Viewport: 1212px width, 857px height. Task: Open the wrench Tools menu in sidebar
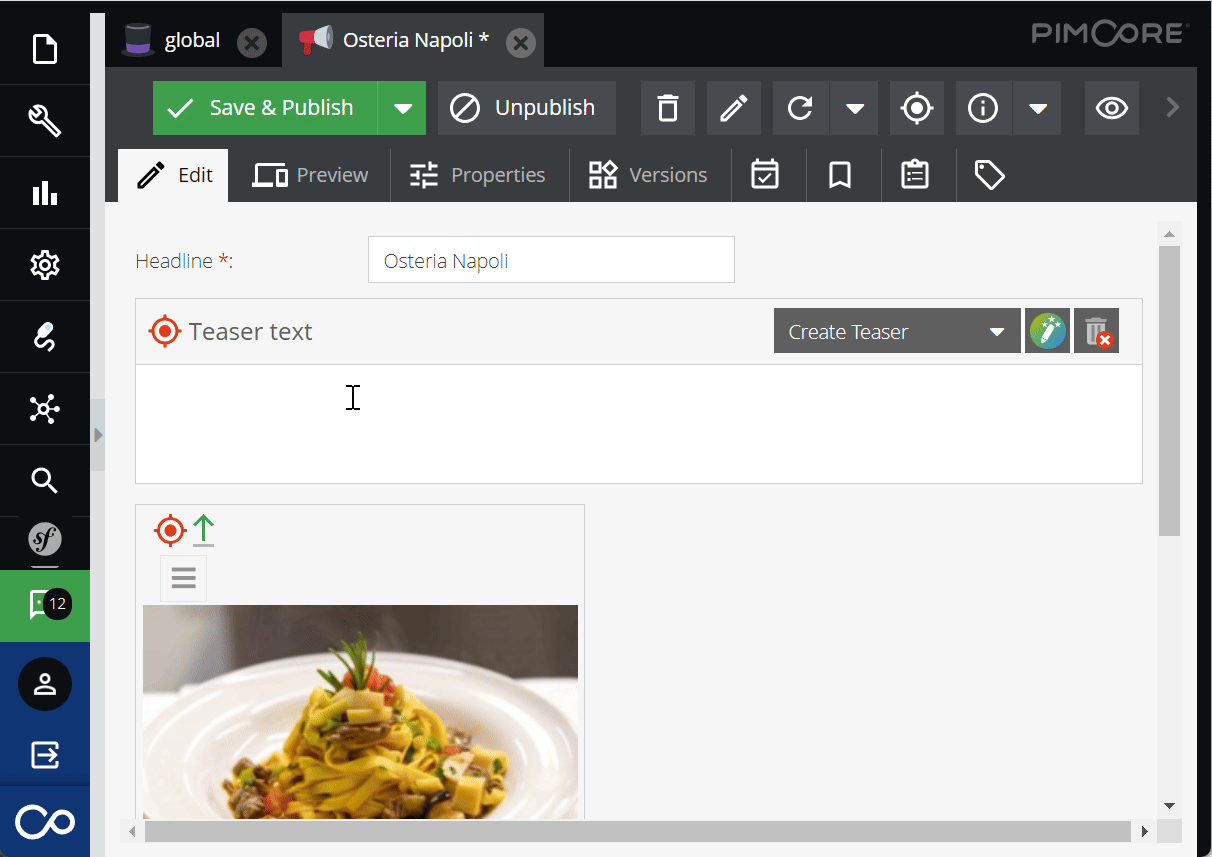tap(45, 121)
